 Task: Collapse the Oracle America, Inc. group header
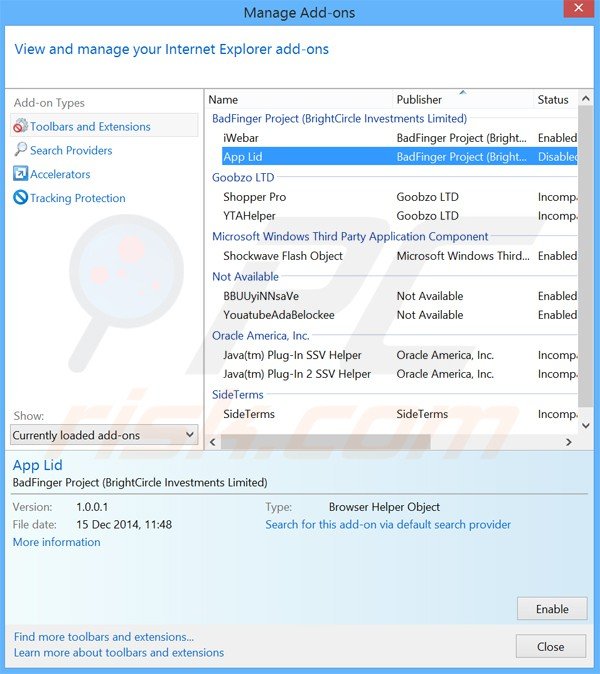coord(260,336)
